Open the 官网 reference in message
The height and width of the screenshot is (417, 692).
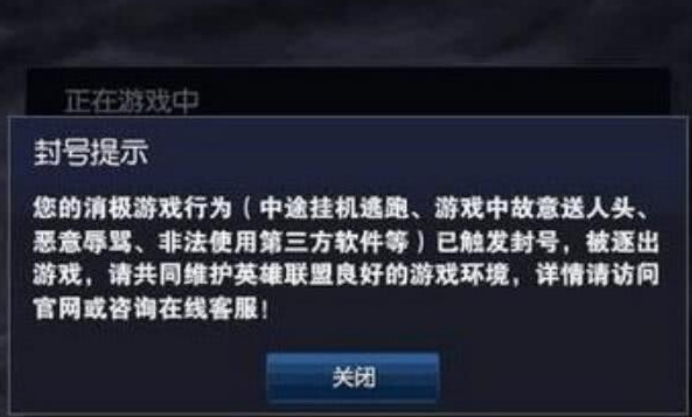pyautogui.click(x=57, y=309)
